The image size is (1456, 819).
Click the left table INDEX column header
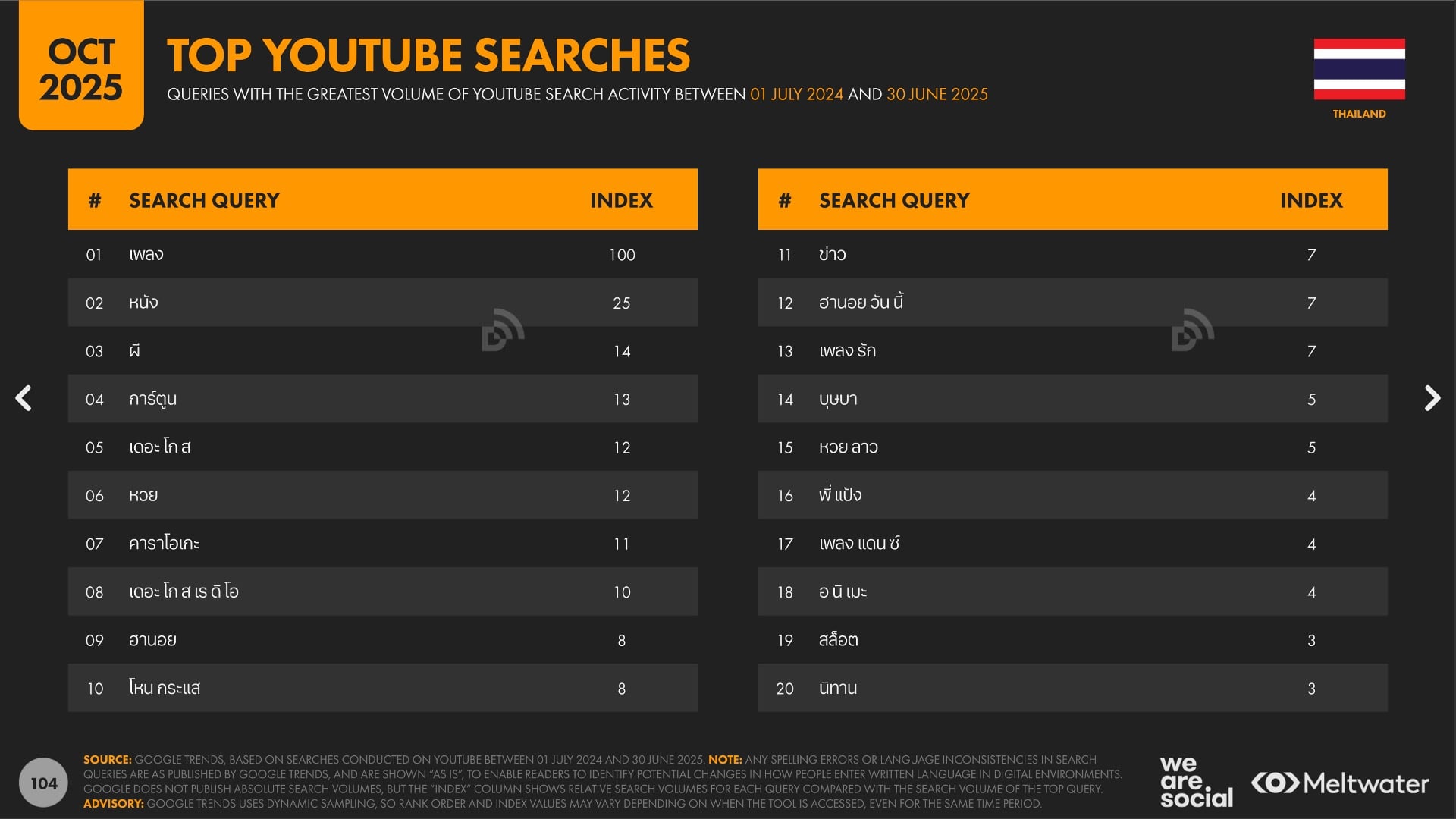[x=621, y=200]
